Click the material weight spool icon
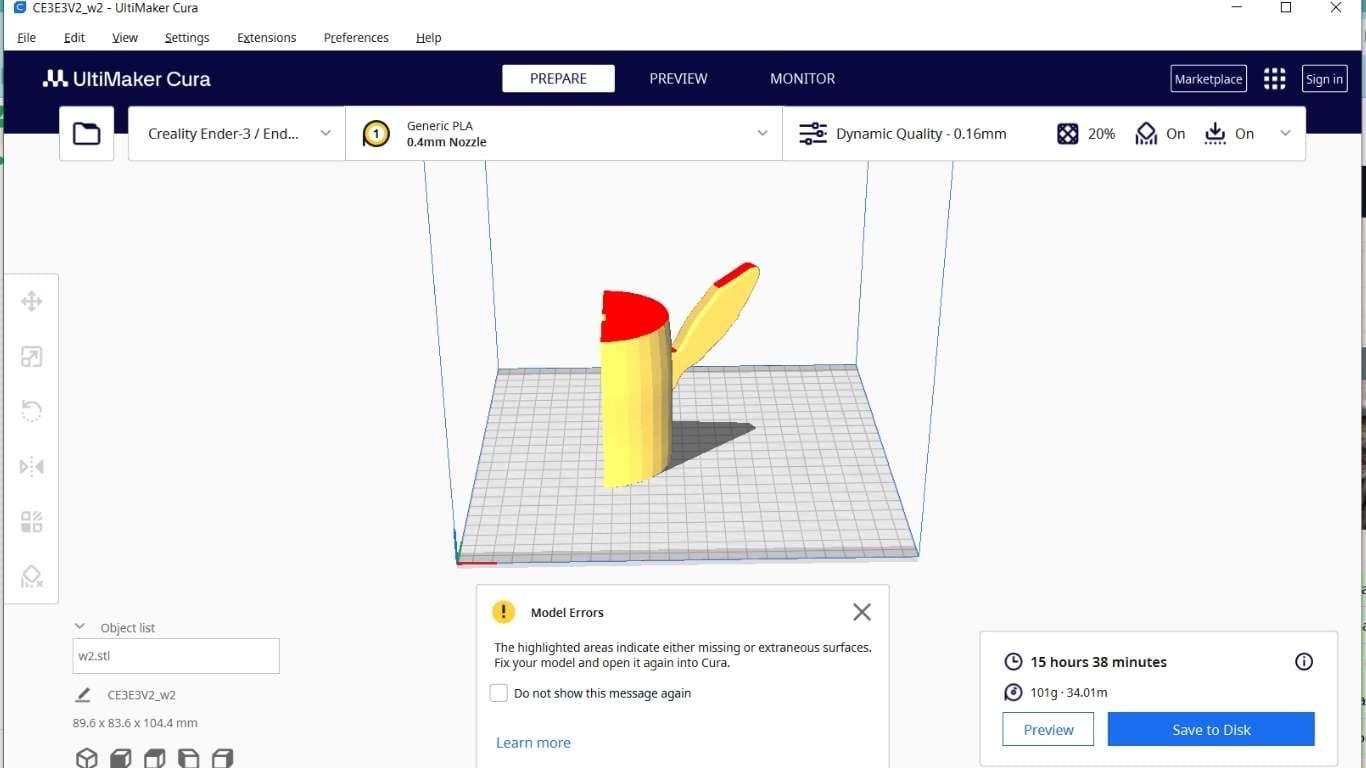Screen dimensions: 1366x768 1013,692
